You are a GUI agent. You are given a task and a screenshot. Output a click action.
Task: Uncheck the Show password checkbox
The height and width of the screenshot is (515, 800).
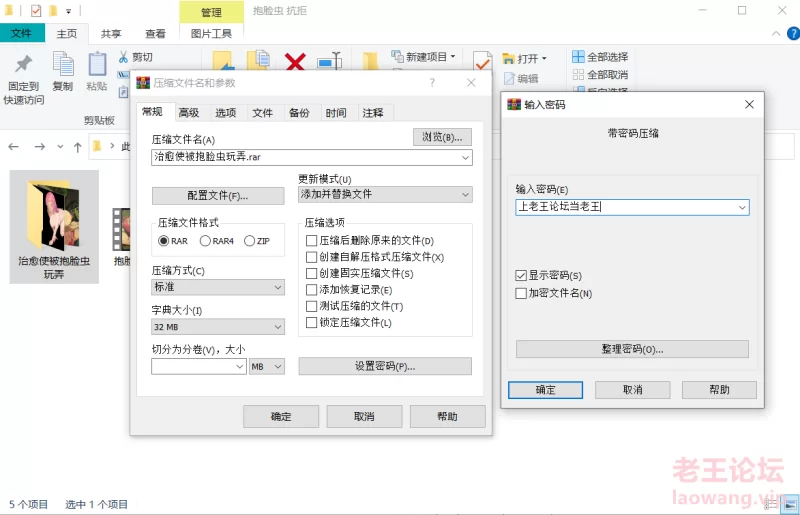pyautogui.click(x=521, y=275)
